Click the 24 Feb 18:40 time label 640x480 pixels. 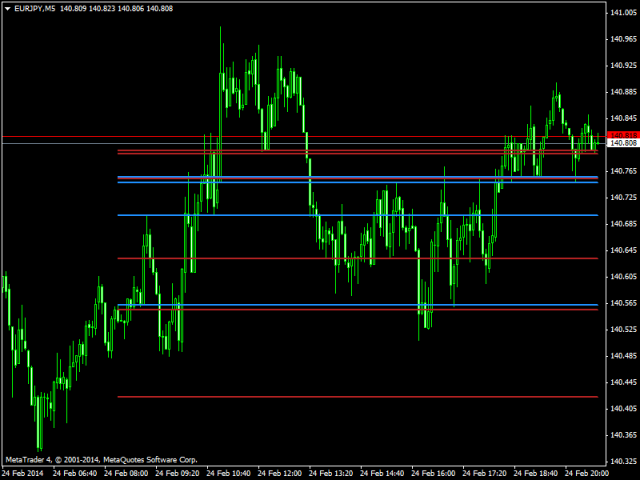[x=536, y=473]
